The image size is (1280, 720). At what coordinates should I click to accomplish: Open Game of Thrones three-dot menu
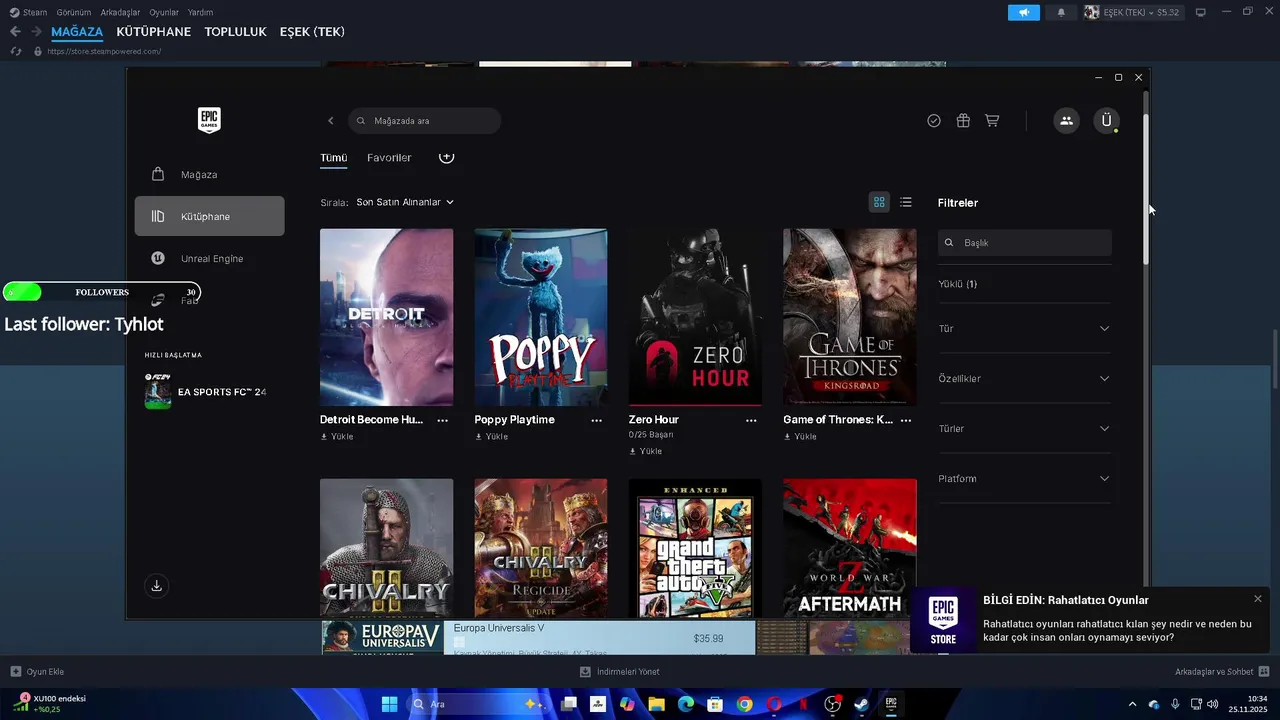(x=906, y=421)
